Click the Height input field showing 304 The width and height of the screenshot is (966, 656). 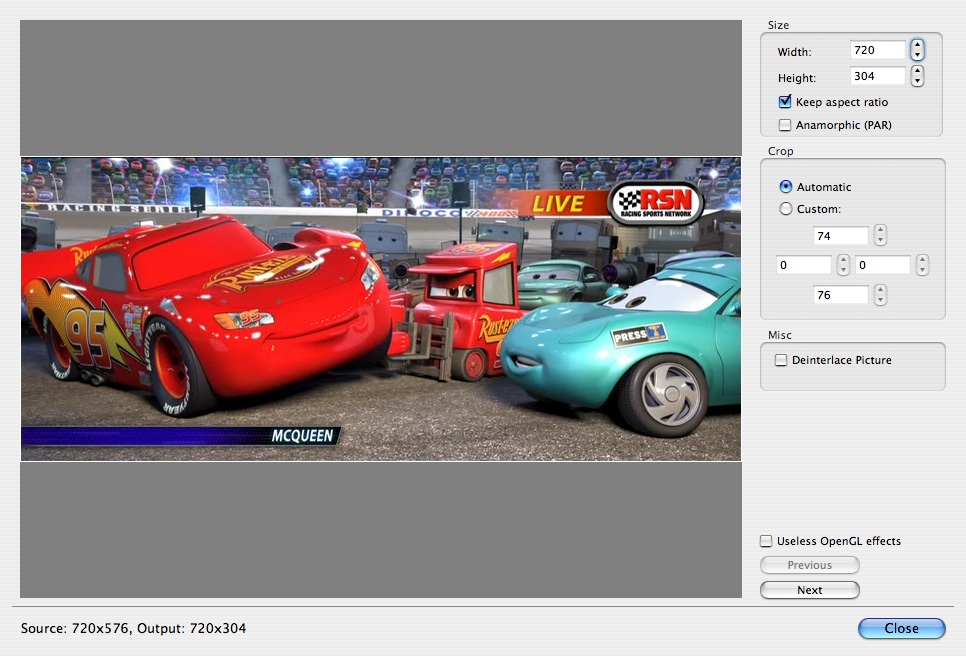877,76
